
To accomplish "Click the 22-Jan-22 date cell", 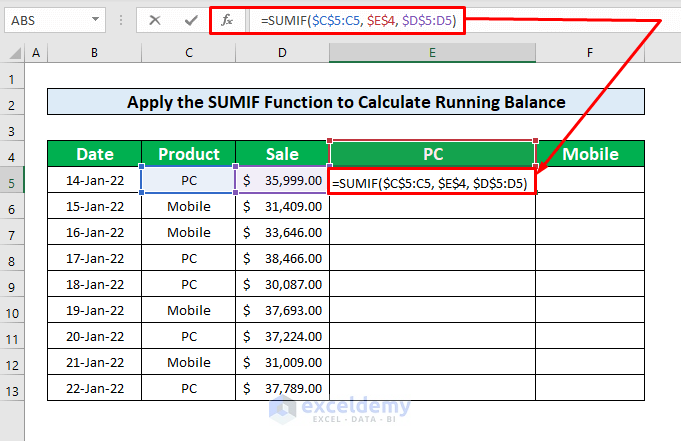I will point(94,388).
